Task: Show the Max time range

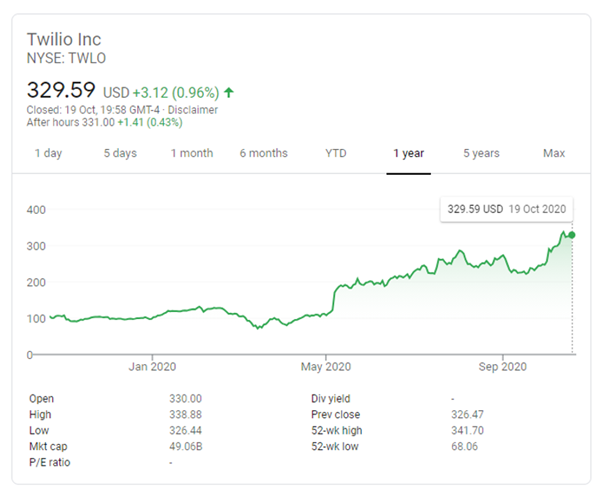Action: [553, 153]
